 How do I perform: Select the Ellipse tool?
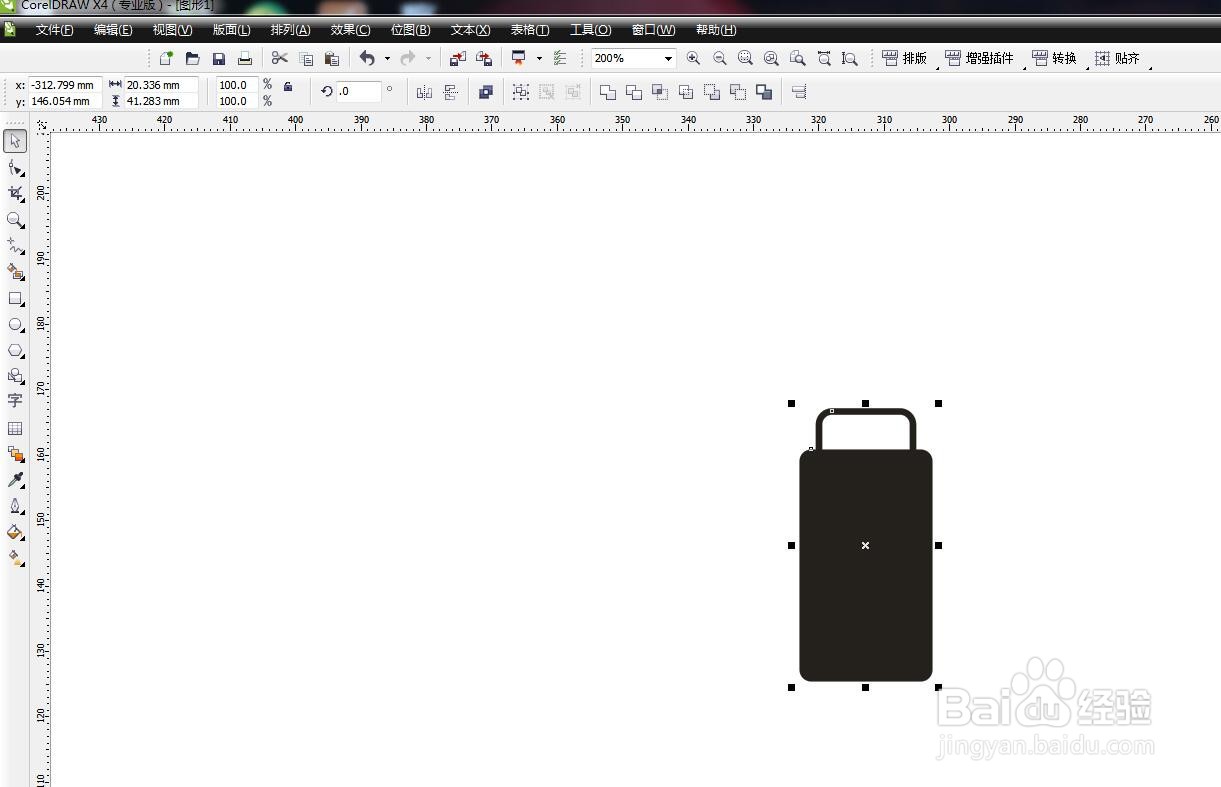coord(15,324)
